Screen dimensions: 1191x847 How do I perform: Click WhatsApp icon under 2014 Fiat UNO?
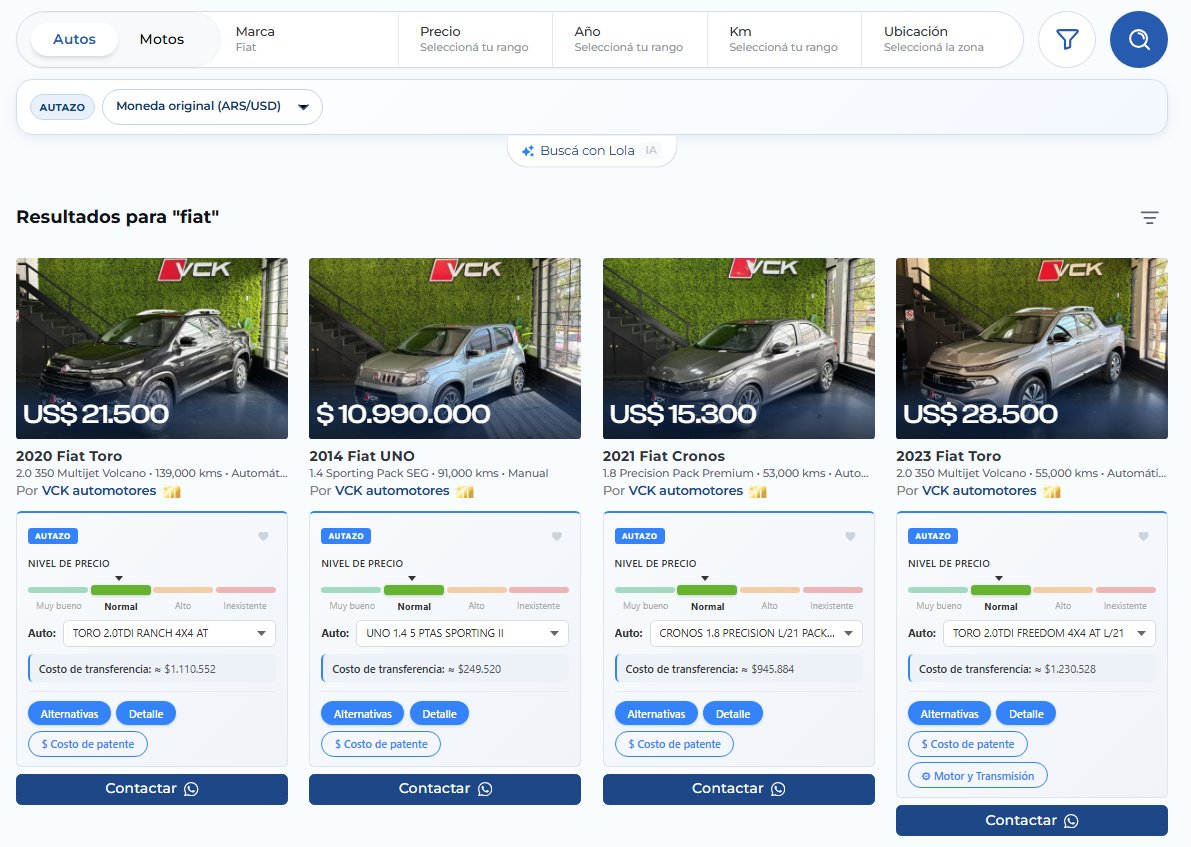click(x=485, y=789)
